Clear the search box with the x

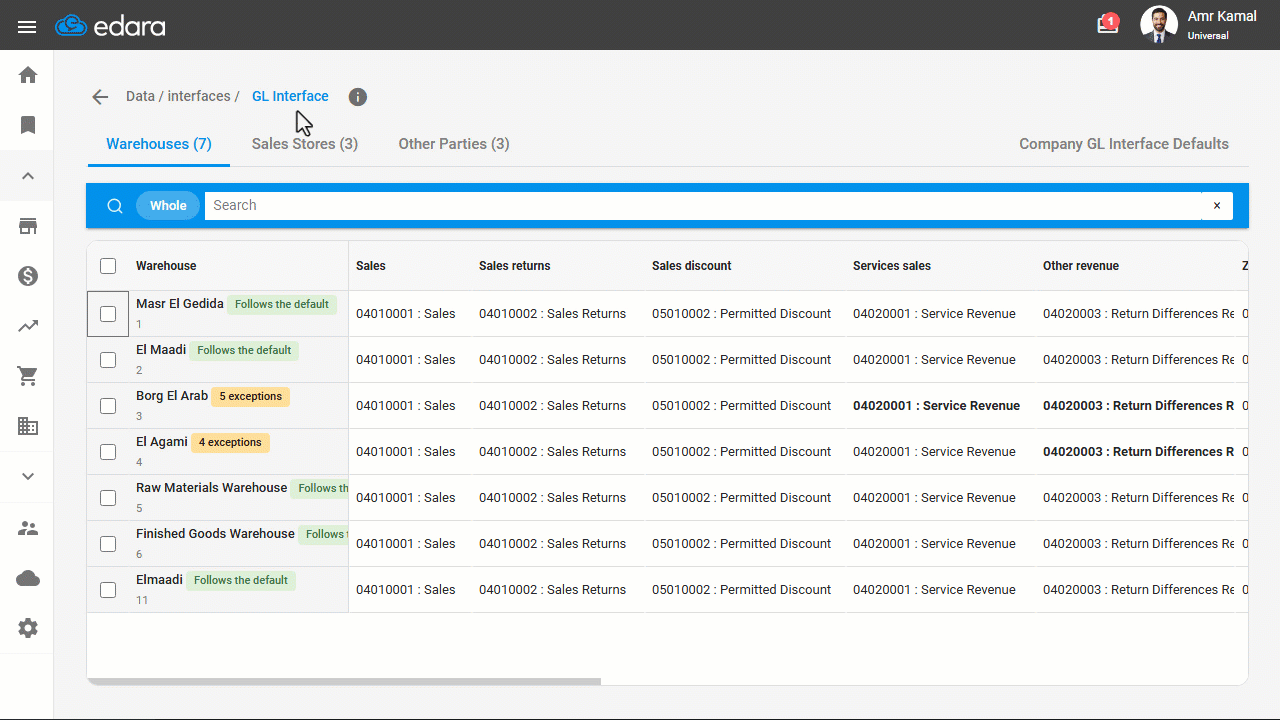tap(1217, 206)
